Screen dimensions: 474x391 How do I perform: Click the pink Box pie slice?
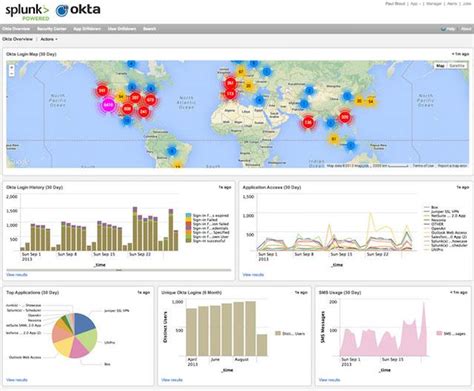click(79, 349)
